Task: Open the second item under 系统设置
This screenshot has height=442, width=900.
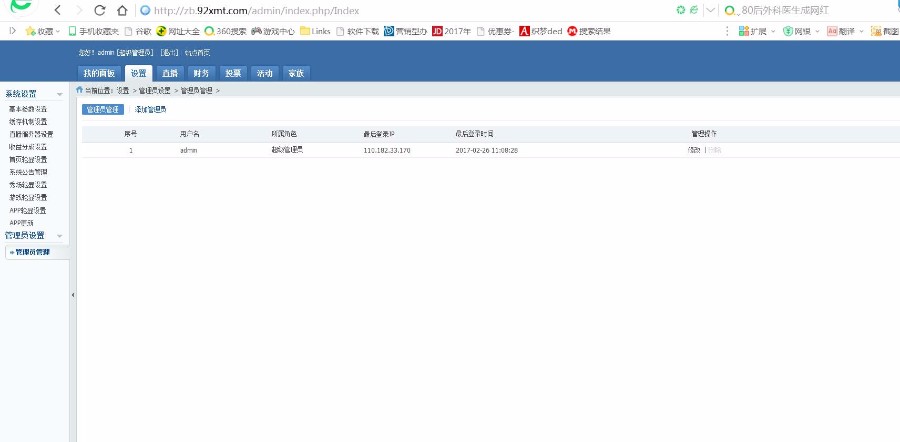Action: point(28,122)
